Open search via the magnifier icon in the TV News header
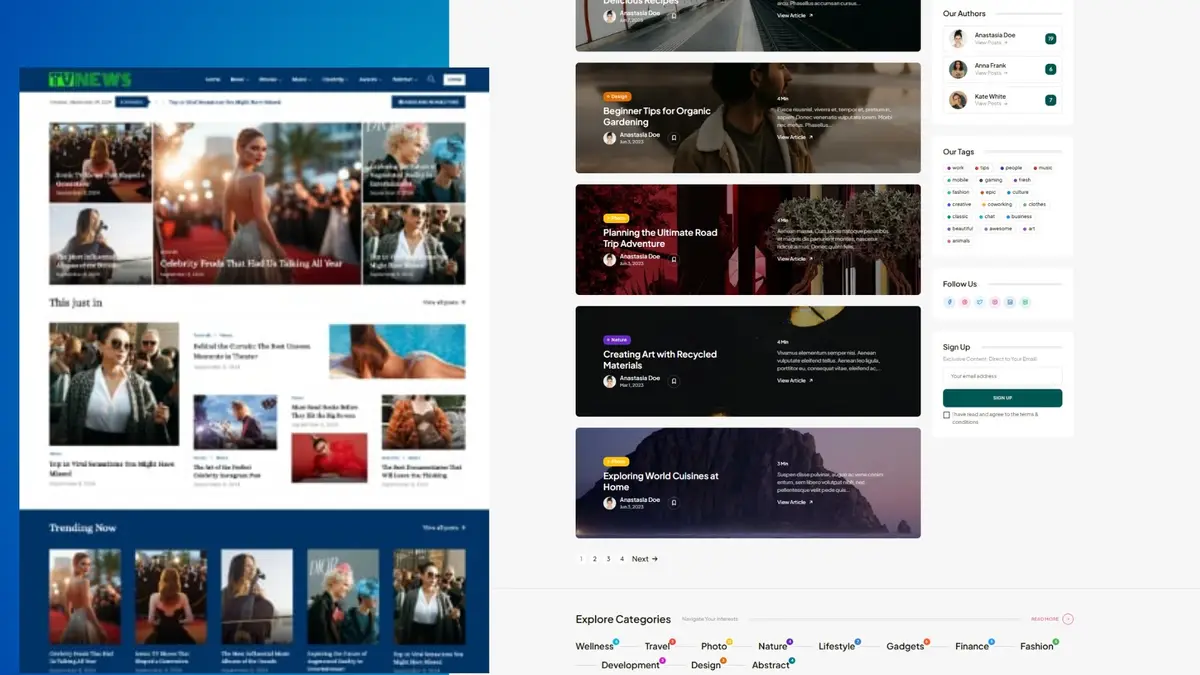Image resolution: width=1200 pixels, height=675 pixels. [431, 79]
